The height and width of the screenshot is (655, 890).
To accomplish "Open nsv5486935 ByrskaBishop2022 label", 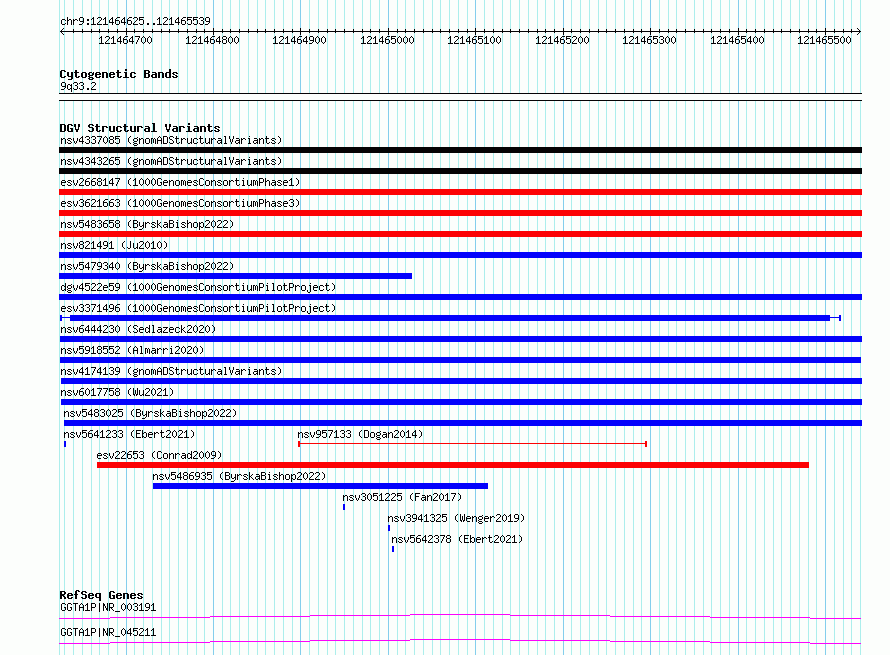I will coord(240,476).
